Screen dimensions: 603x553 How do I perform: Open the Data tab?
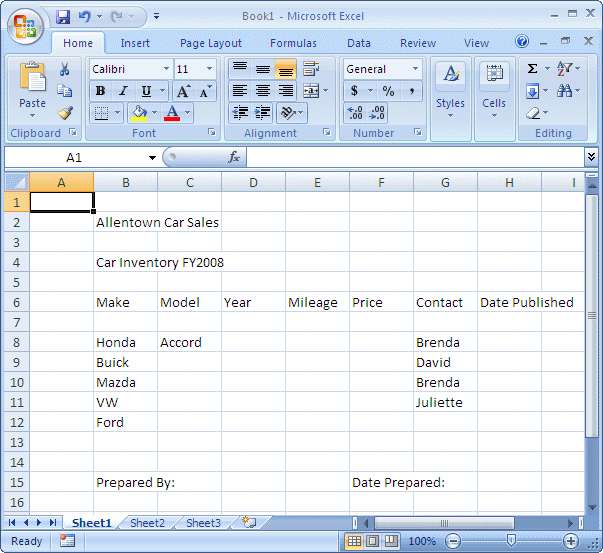[x=359, y=43]
